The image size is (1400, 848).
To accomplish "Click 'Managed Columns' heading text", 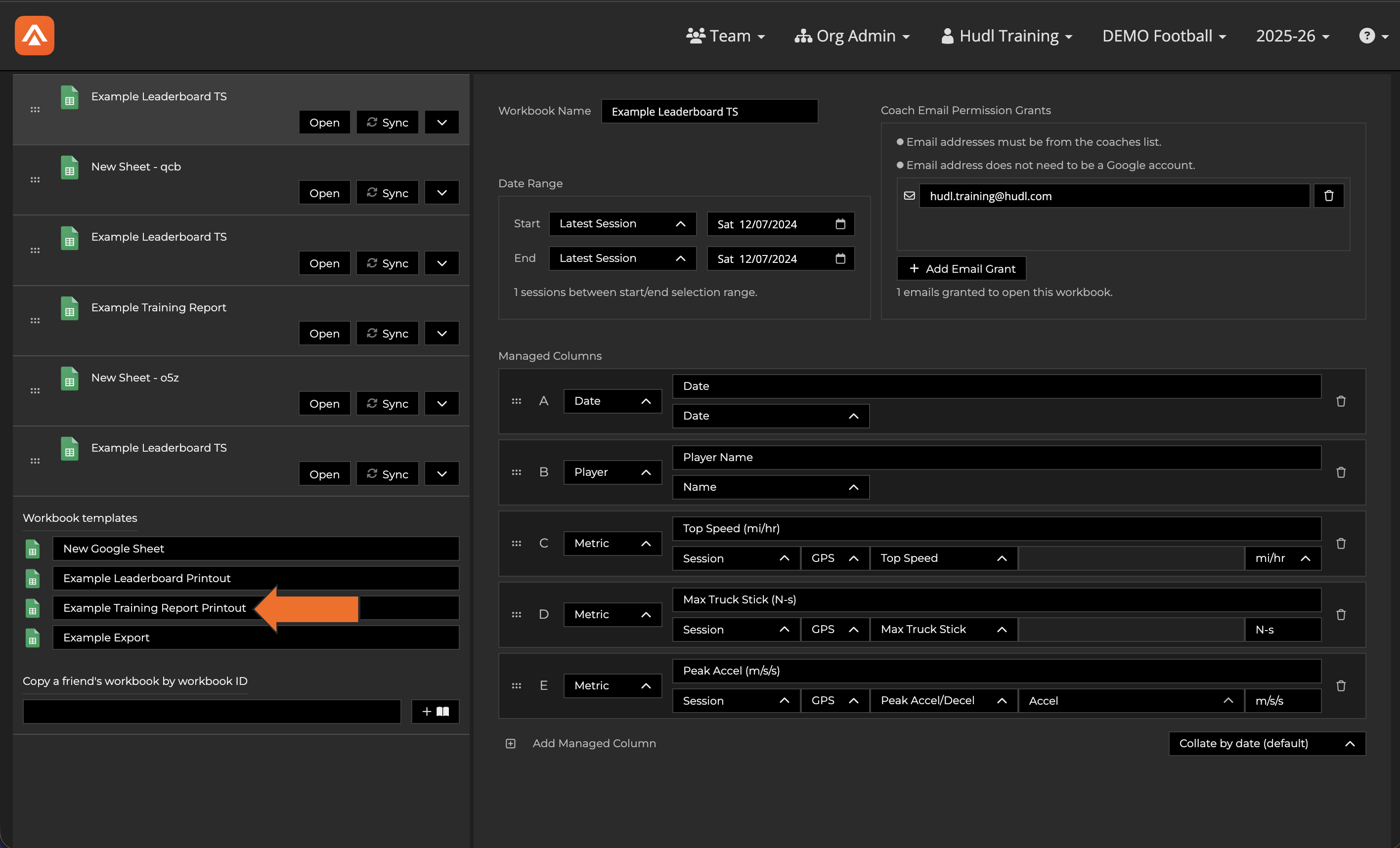I will coord(549,356).
